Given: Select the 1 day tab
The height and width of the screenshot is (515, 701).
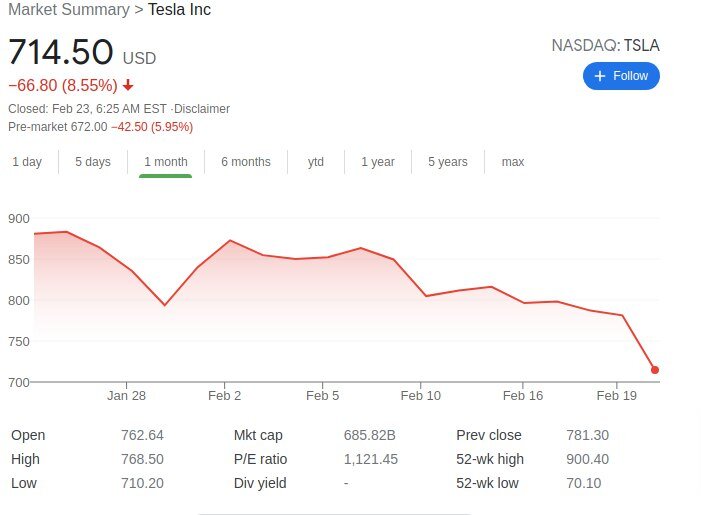Looking at the screenshot, I should 27,162.
